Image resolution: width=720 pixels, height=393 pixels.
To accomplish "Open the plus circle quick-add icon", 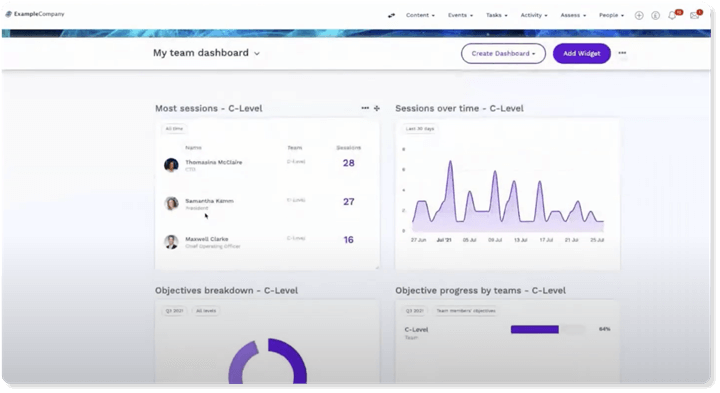I will point(639,16).
